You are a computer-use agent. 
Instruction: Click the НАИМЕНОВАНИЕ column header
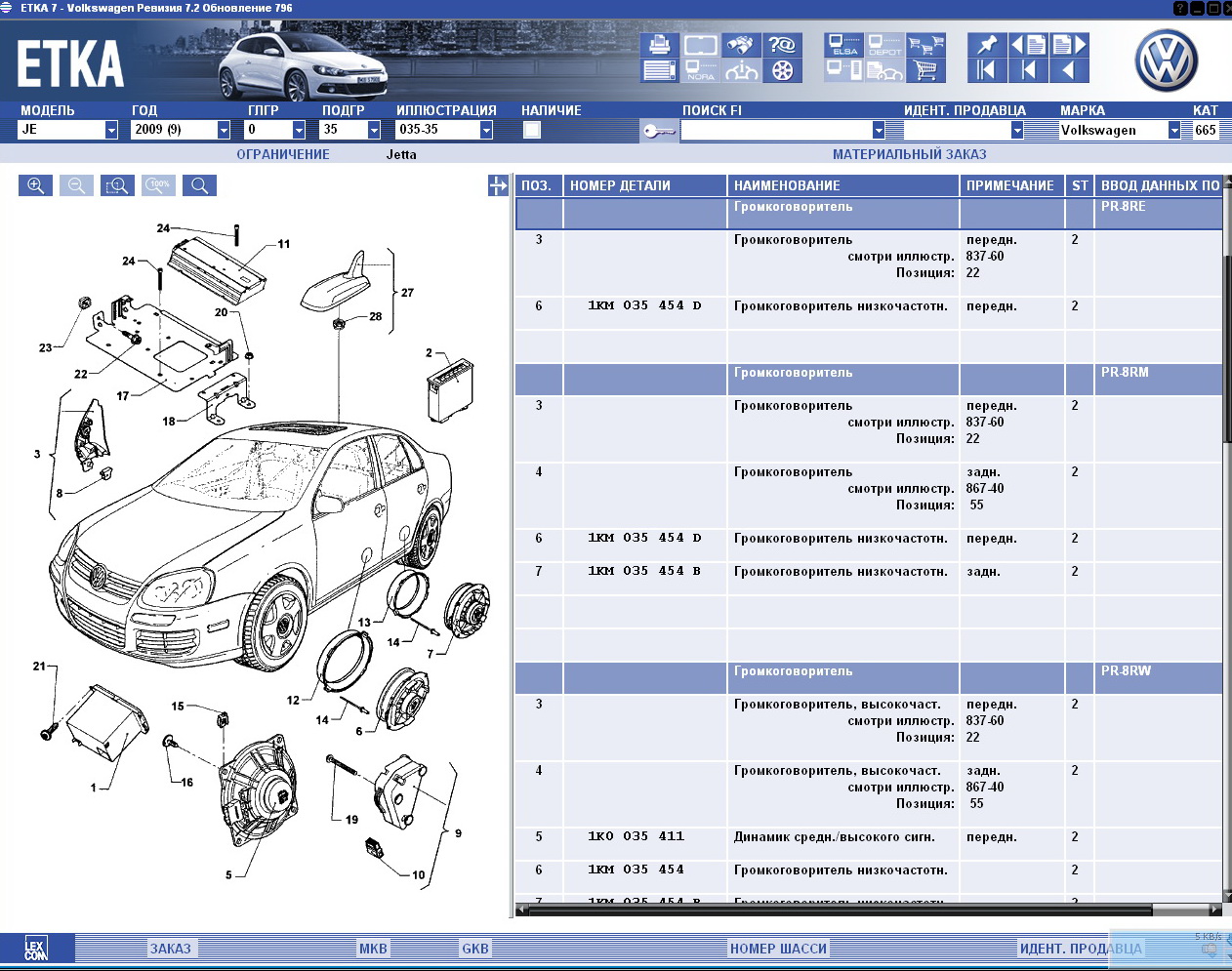pos(843,185)
